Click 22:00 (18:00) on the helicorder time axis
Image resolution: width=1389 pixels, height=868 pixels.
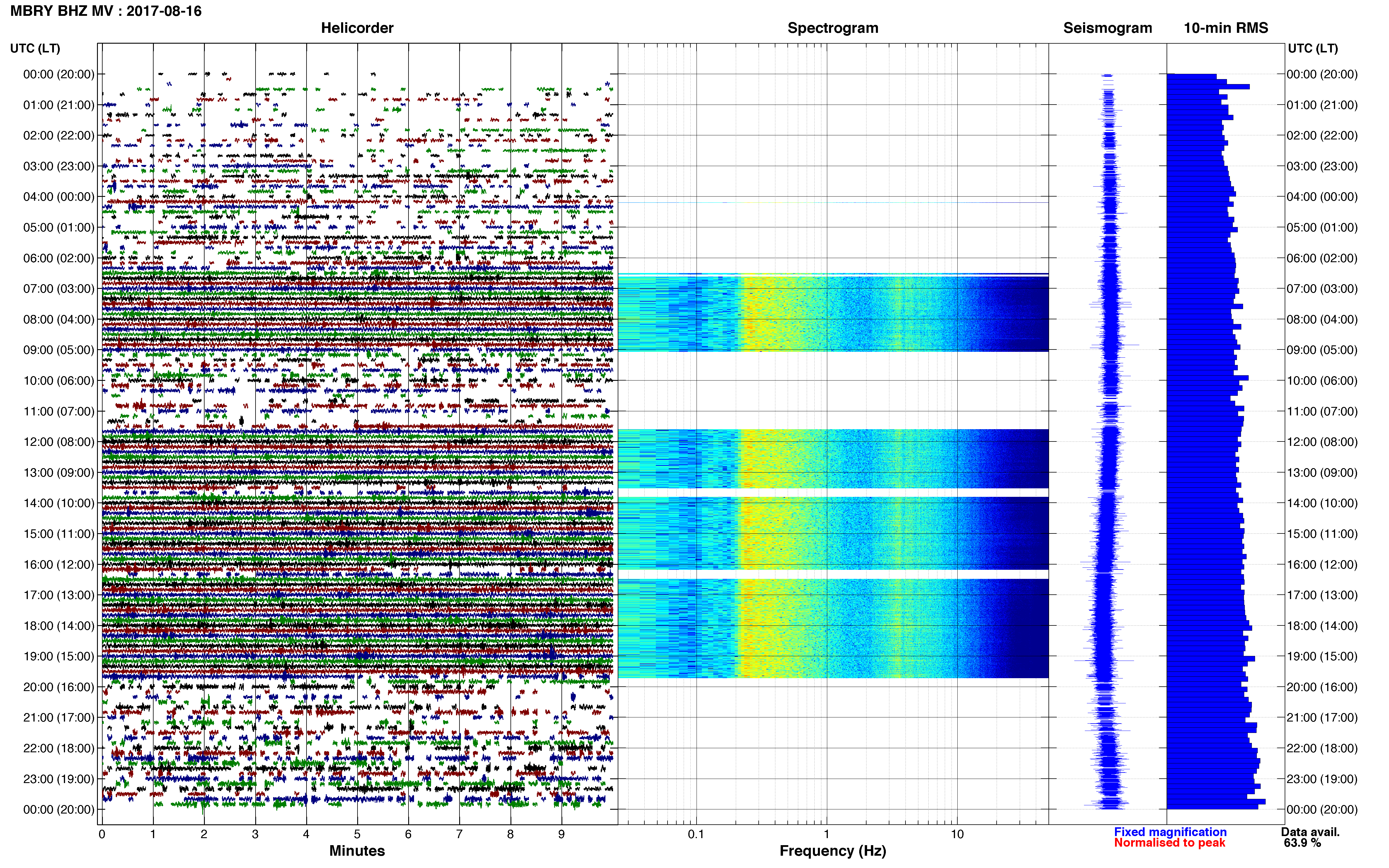[x=59, y=748]
